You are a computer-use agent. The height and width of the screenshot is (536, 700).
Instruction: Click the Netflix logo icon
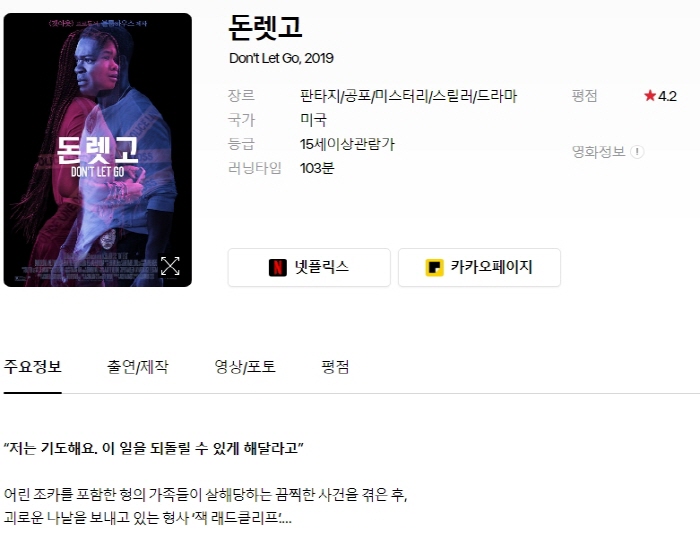tap(278, 267)
